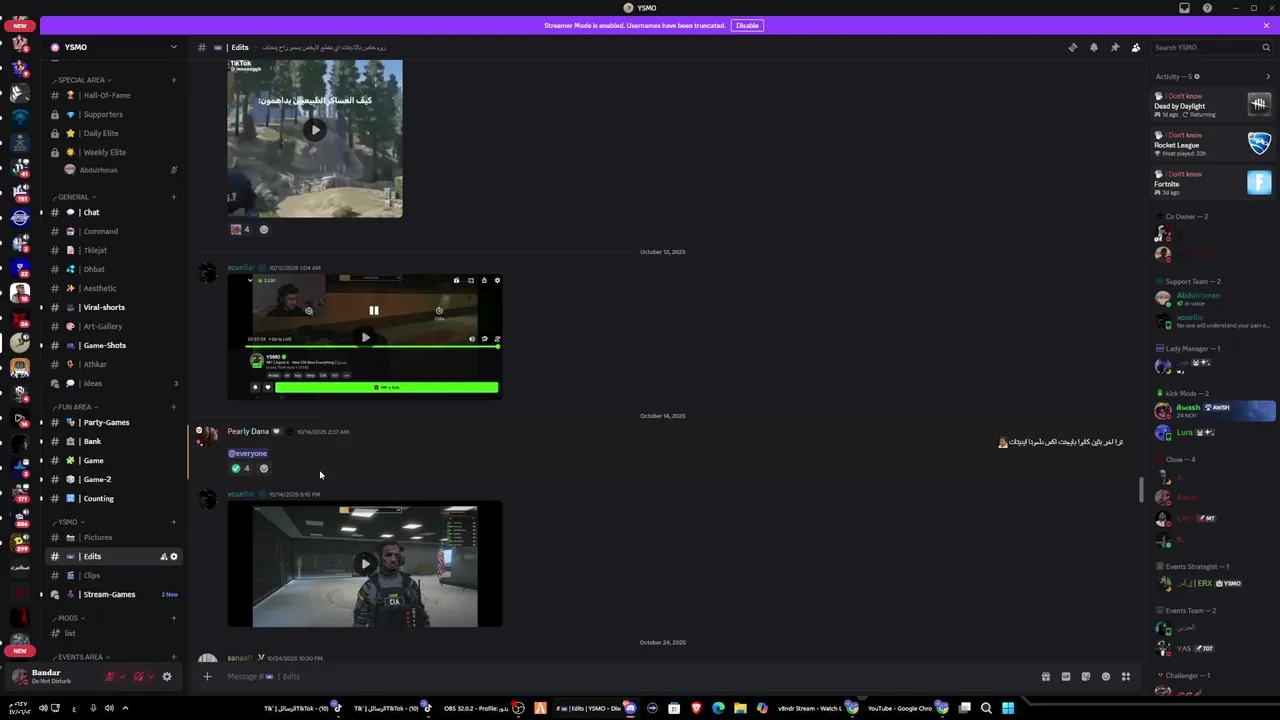Open User Settings gear icon
1280x720 pixels.
tap(167, 677)
